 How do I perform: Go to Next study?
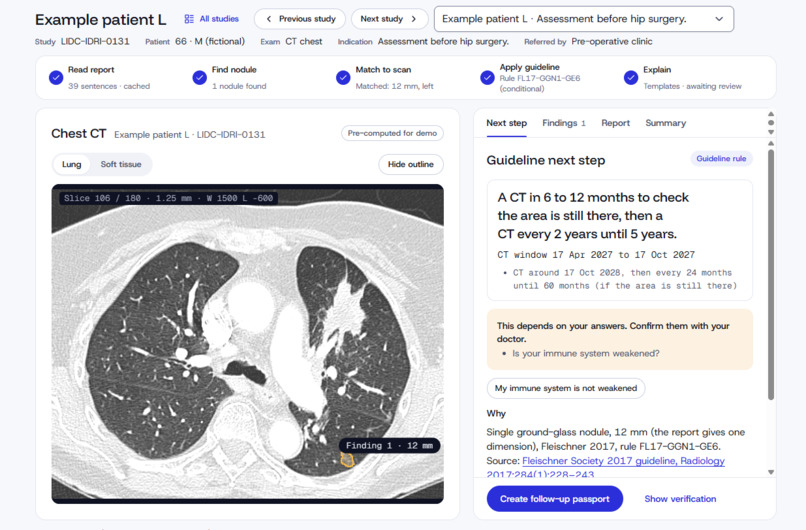[389, 19]
